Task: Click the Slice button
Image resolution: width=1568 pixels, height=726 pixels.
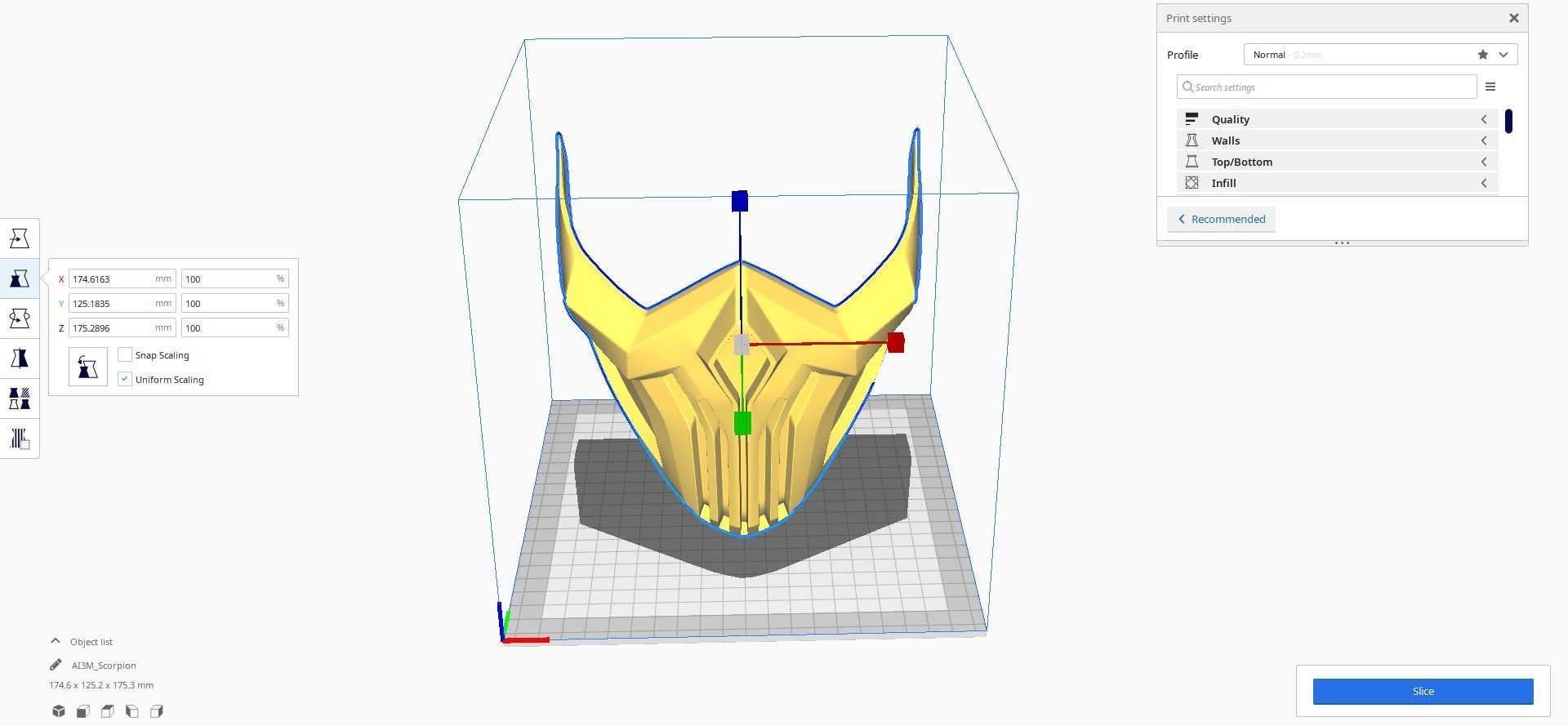Action: [x=1423, y=691]
